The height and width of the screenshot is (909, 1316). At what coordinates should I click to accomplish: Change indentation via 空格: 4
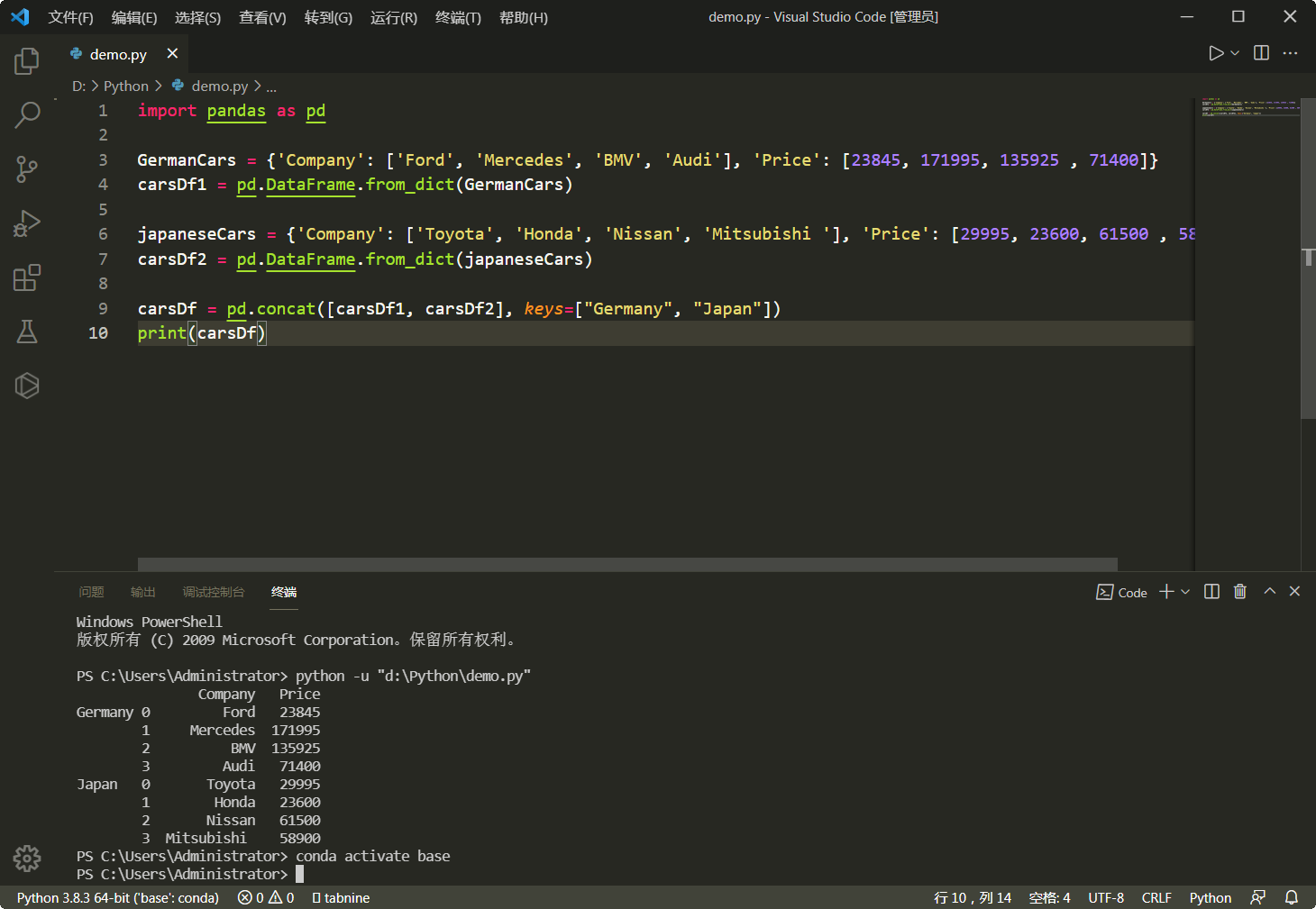point(1049,898)
